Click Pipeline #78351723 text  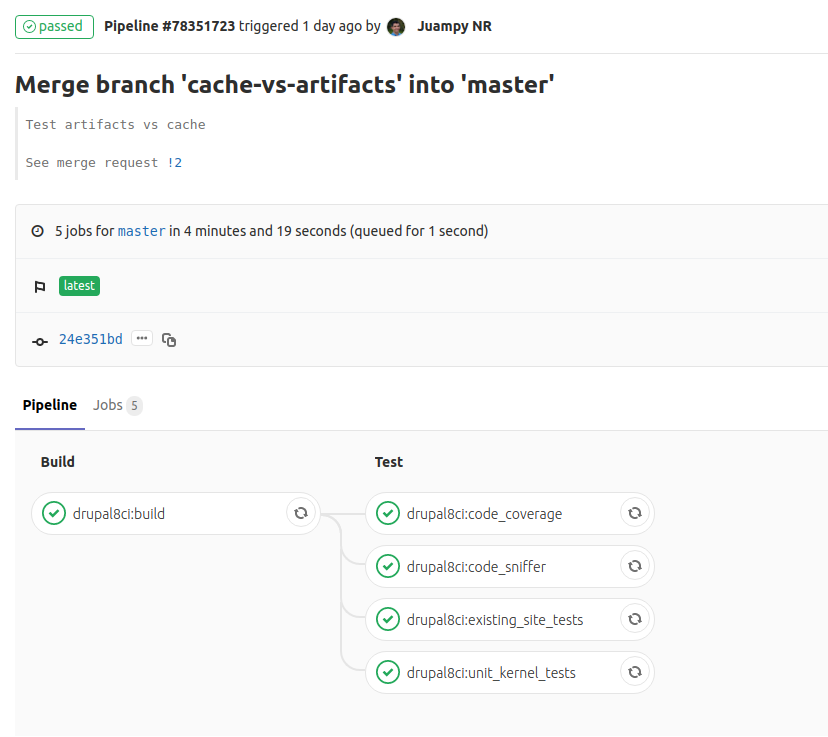pos(170,26)
